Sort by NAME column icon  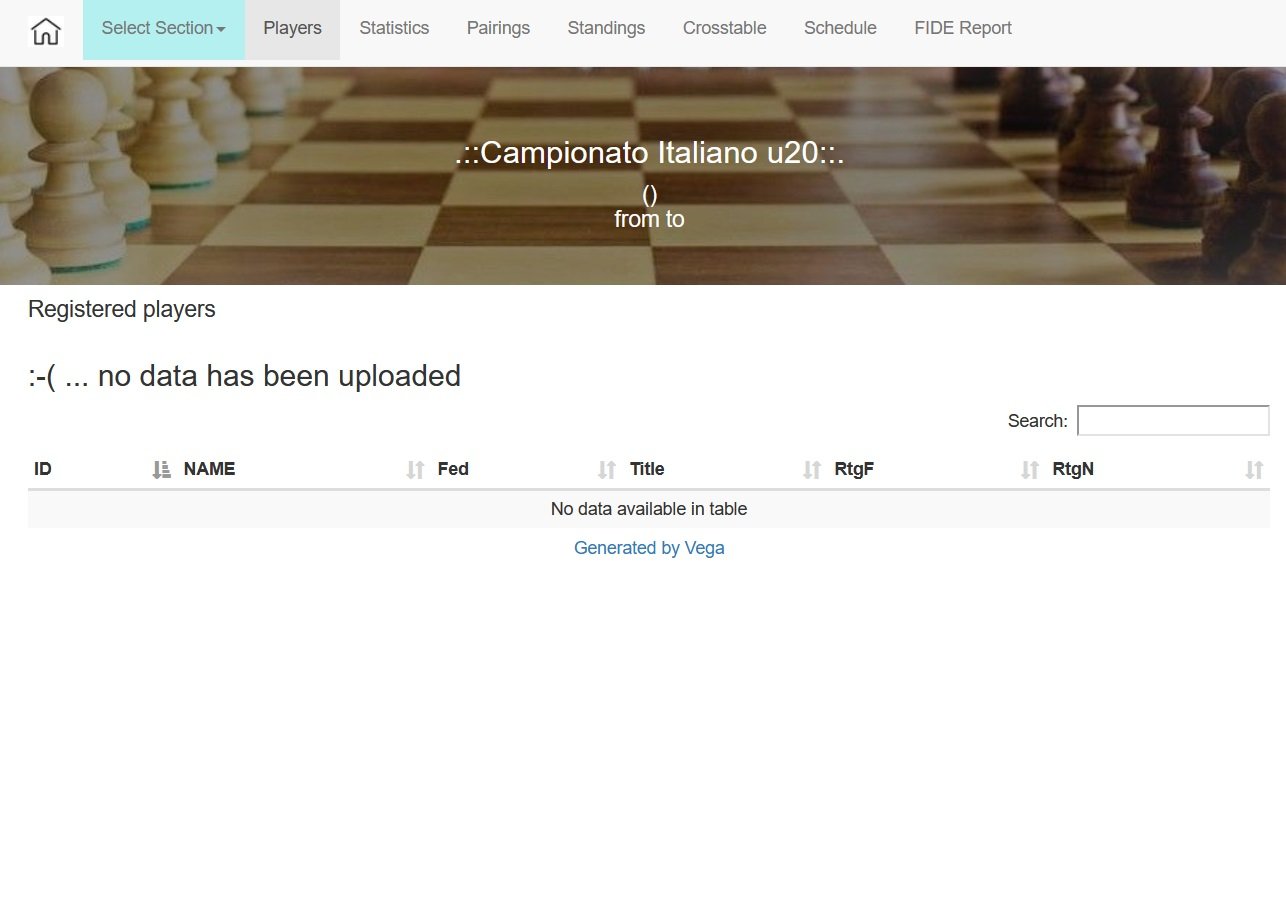pyautogui.click(x=416, y=470)
